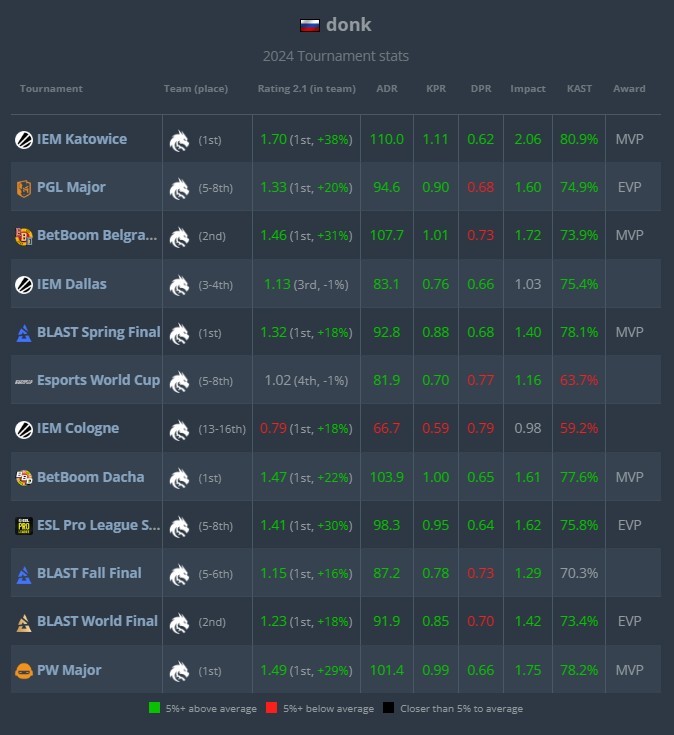Click the KPR column header

click(x=436, y=89)
